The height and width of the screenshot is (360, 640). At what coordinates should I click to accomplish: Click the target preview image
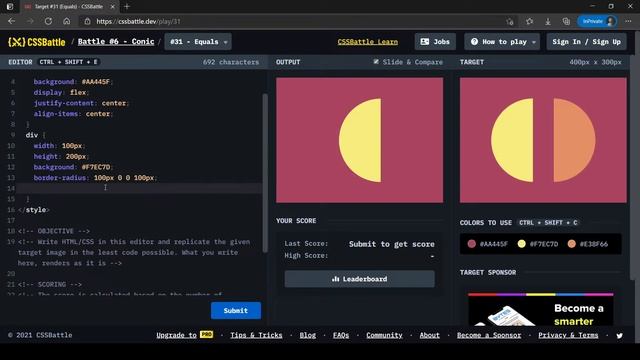(543, 140)
